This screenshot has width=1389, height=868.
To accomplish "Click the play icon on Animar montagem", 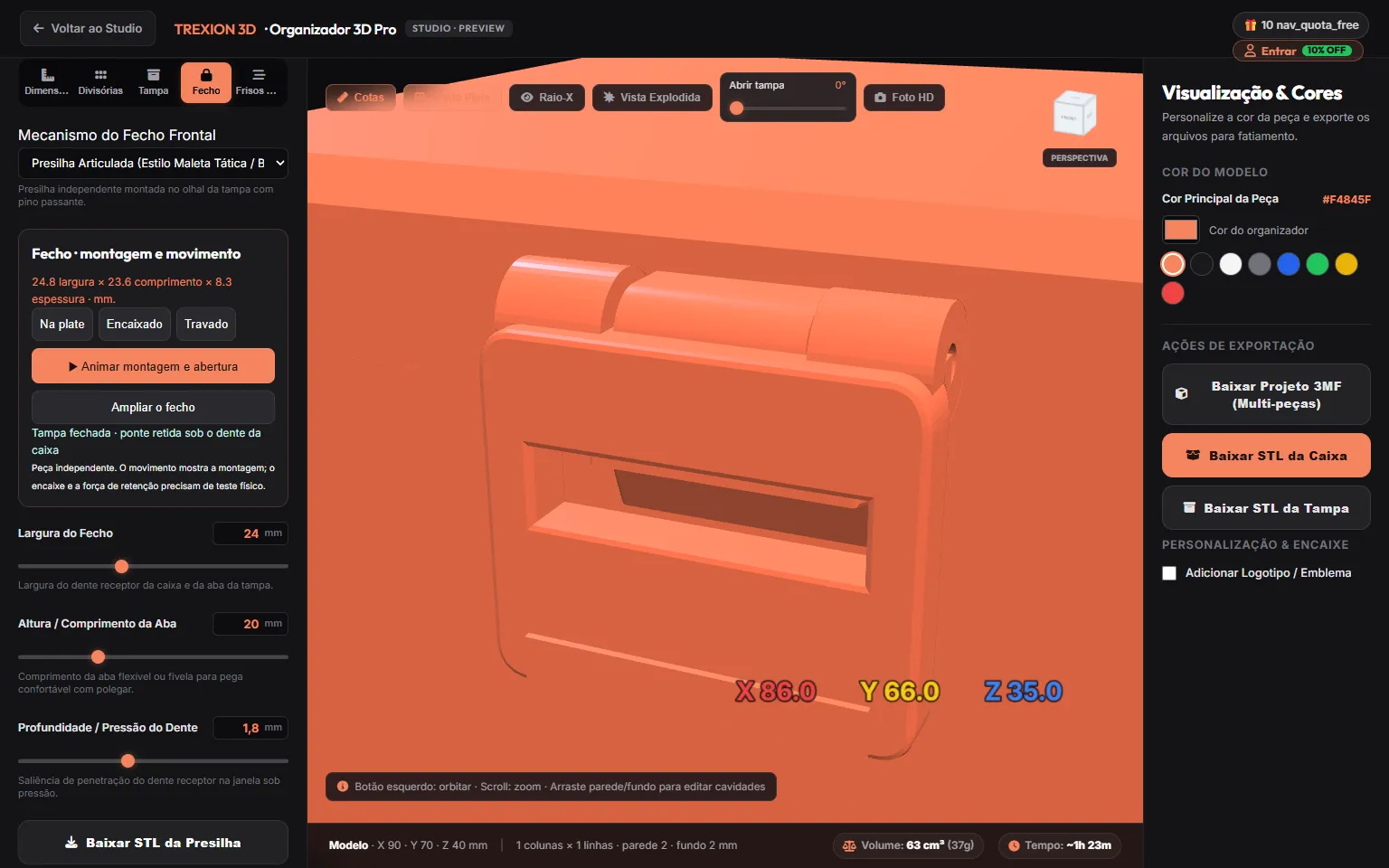I will pos(73,367).
